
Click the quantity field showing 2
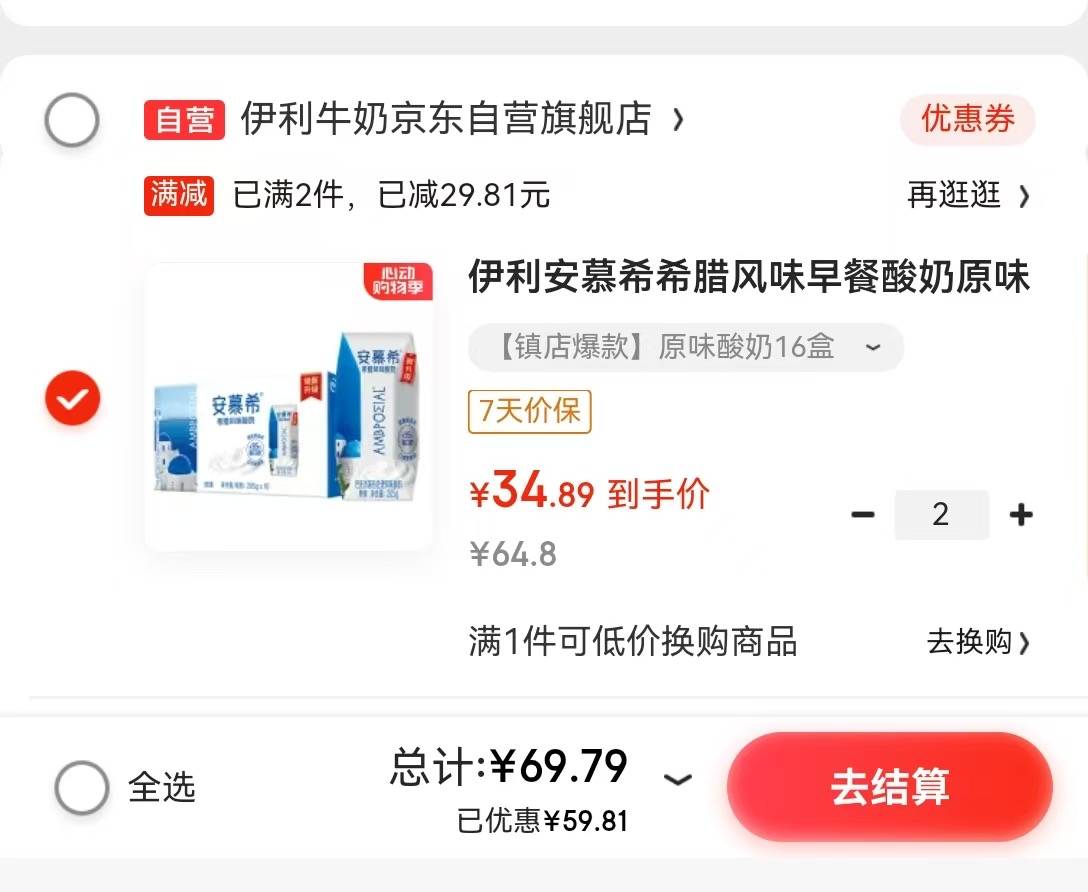tap(942, 515)
